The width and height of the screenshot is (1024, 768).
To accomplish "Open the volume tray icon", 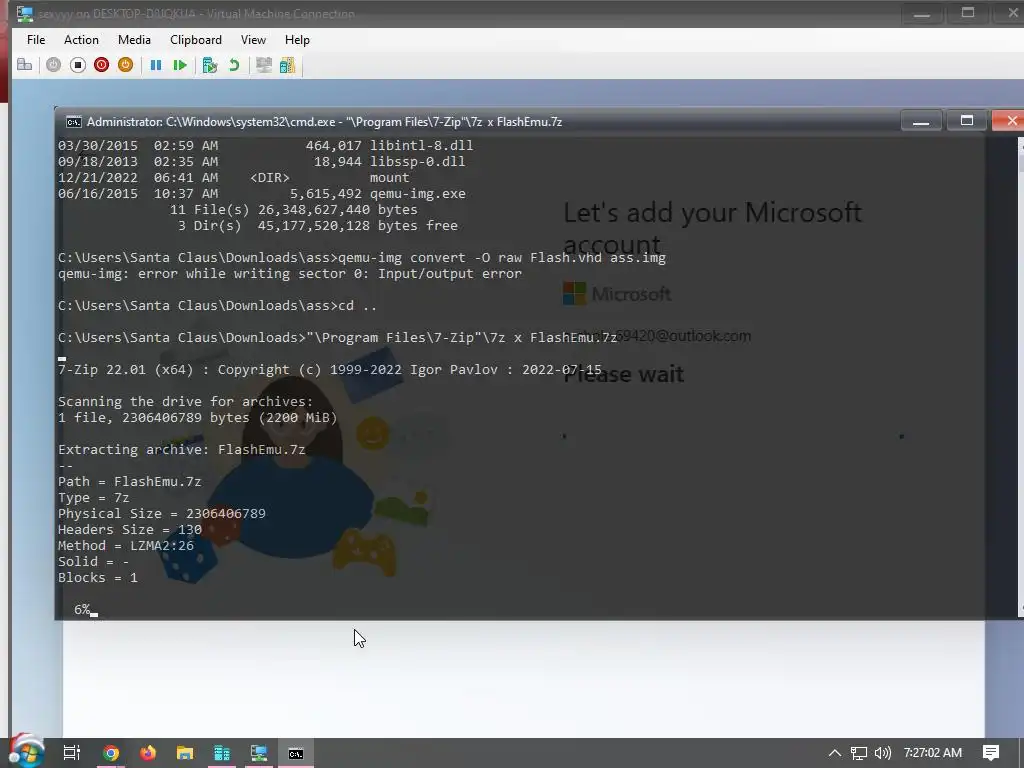I will [x=883, y=753].
